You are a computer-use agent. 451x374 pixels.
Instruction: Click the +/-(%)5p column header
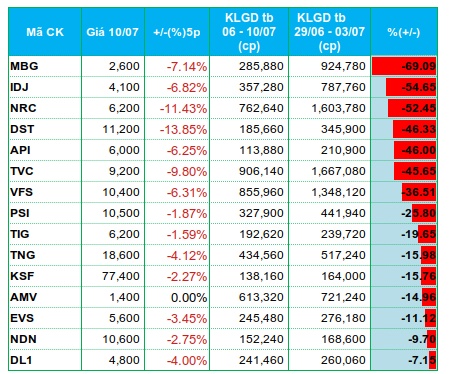177,32
